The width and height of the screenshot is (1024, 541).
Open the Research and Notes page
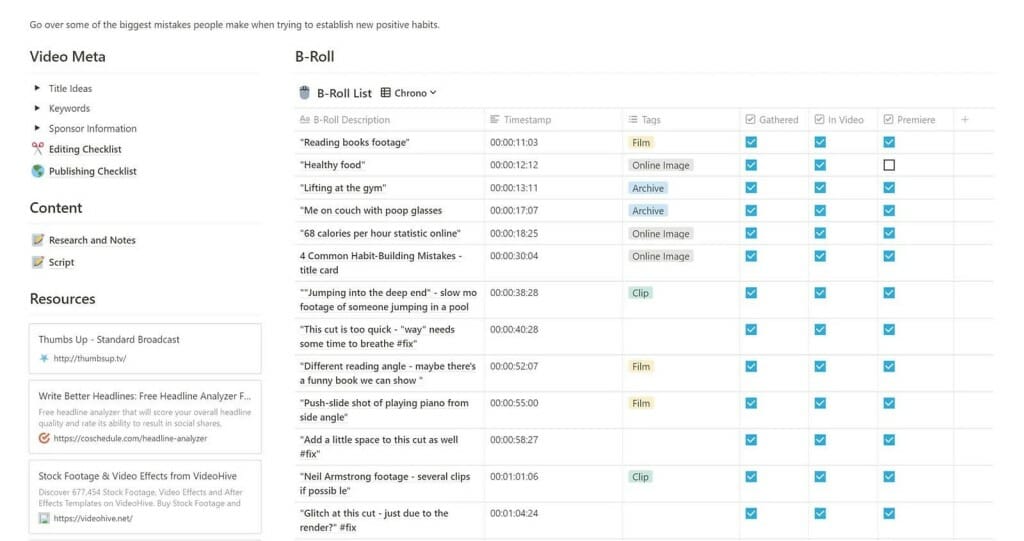tap(92, 240)
